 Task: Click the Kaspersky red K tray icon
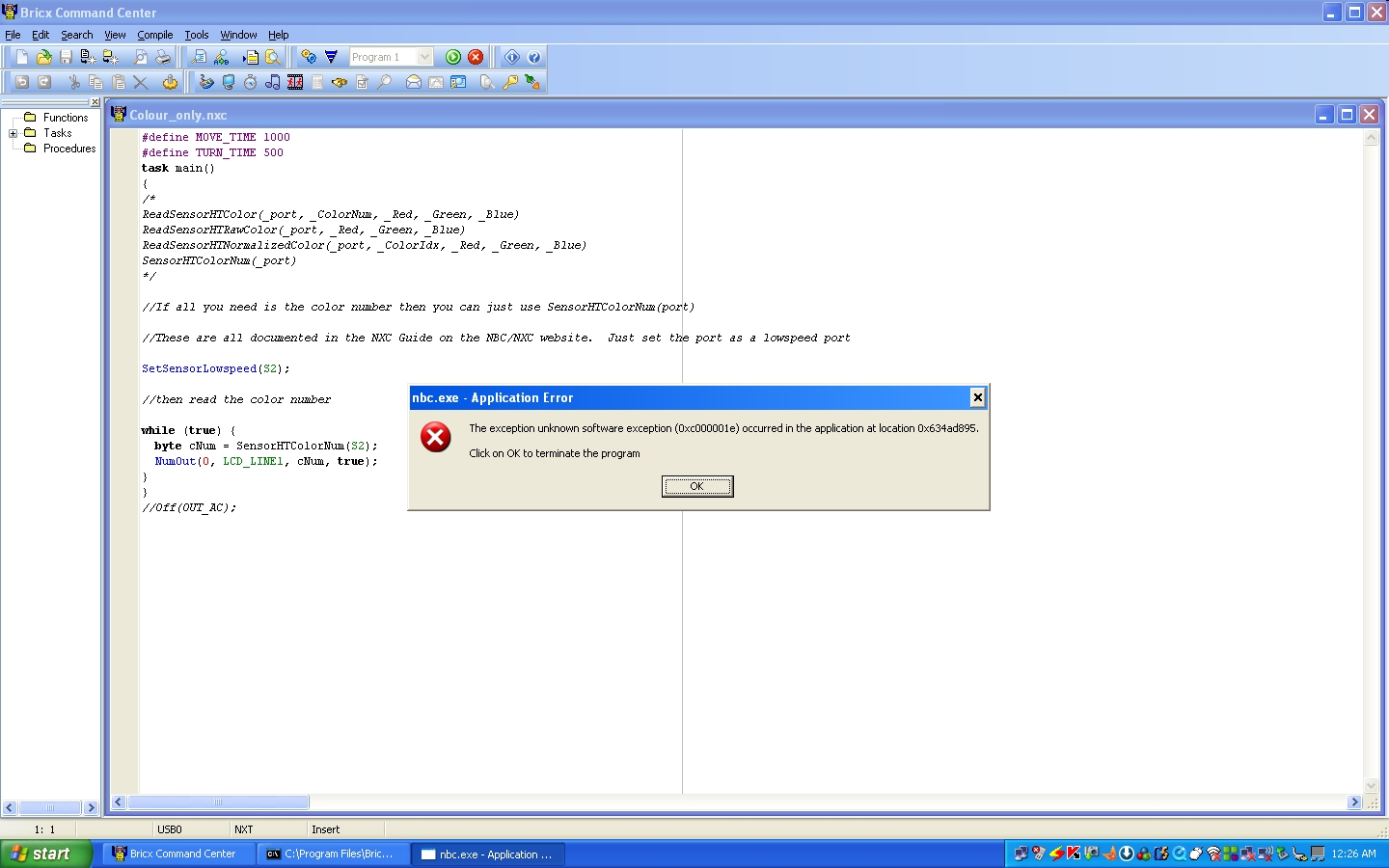coord(1073,854)
